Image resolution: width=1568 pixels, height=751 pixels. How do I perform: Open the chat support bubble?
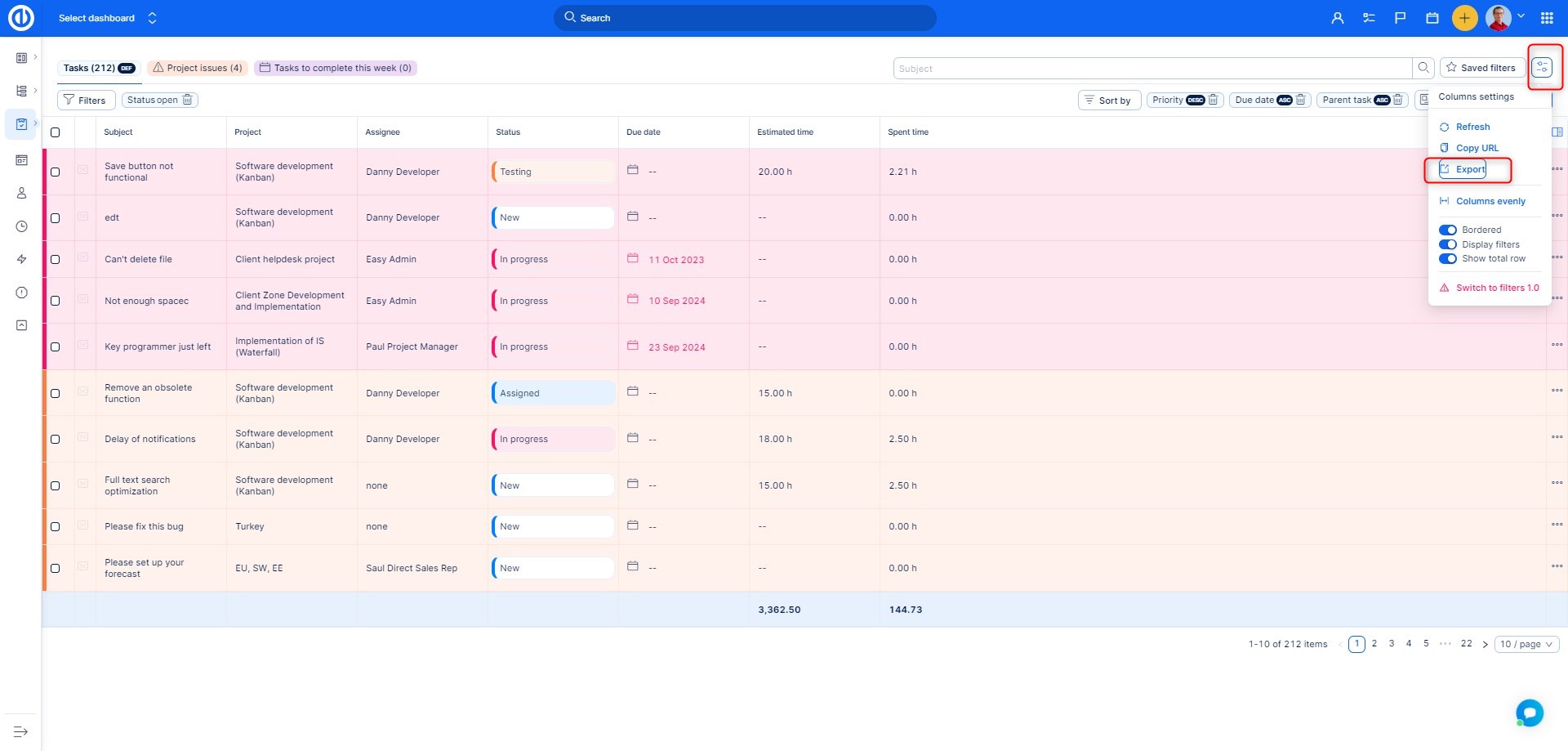pos(1529,713)
